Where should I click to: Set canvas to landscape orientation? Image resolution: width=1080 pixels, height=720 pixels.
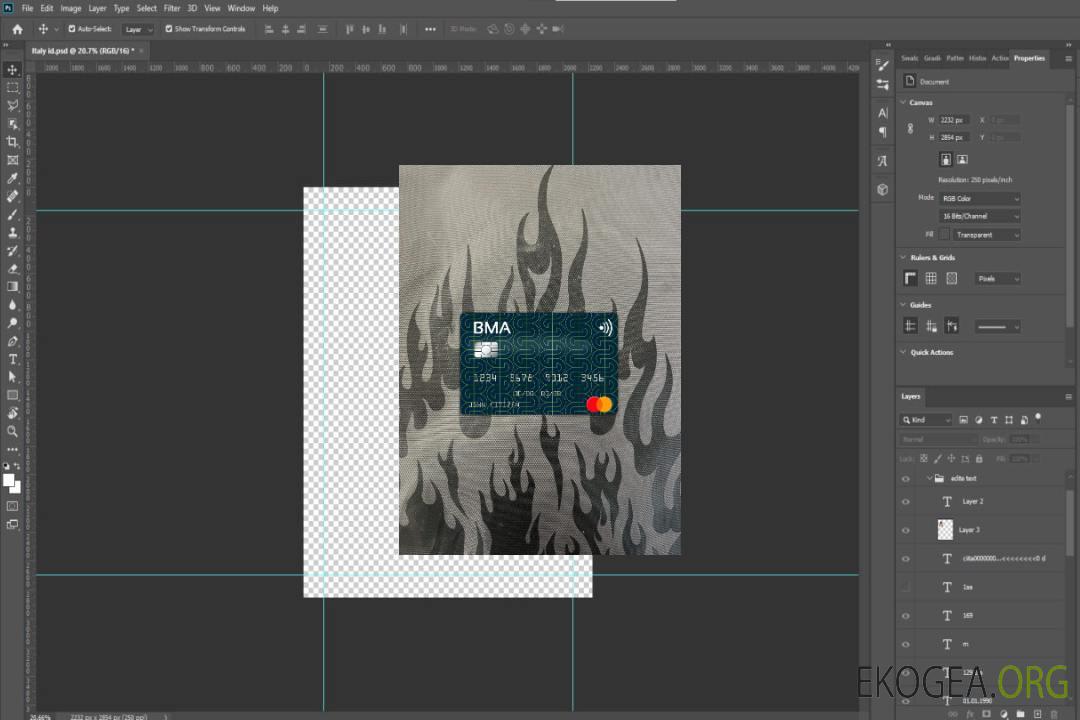coord(962,159)
